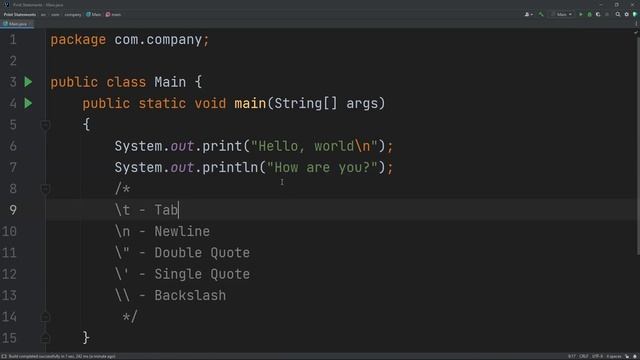Image resolution: width=640 pixels, height=360 pixels.
Task: Click the Debug bug icon in the toolbar
Action: click(x=589, y=14)
